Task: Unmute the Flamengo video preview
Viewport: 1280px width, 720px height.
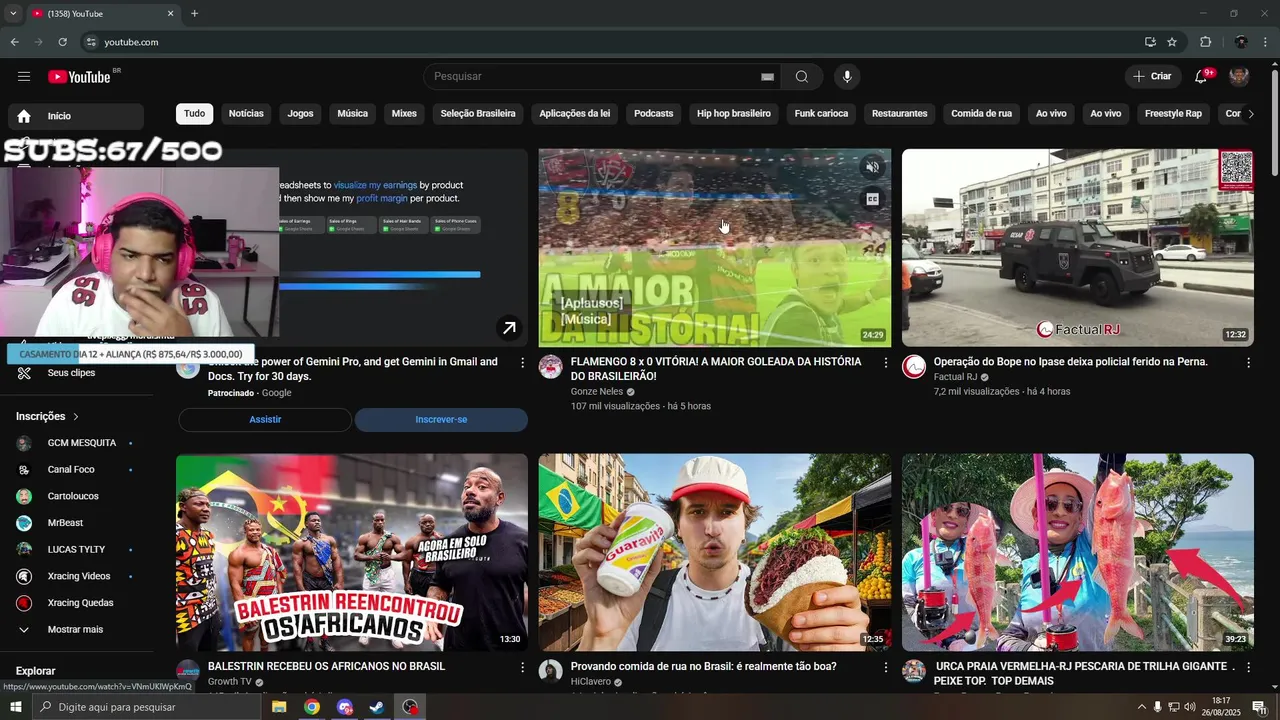Action: (872, 168)
